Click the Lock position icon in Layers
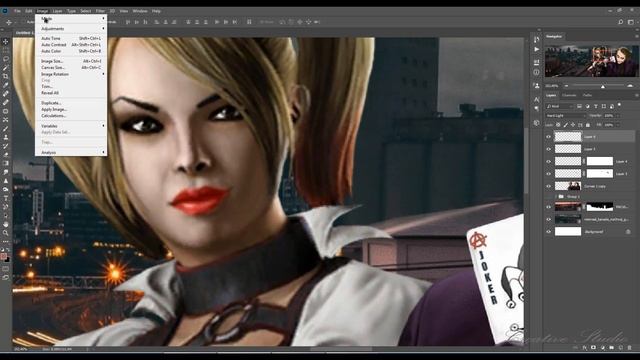Viewport: 640px width, 360px height. click(x=573, y=125)
